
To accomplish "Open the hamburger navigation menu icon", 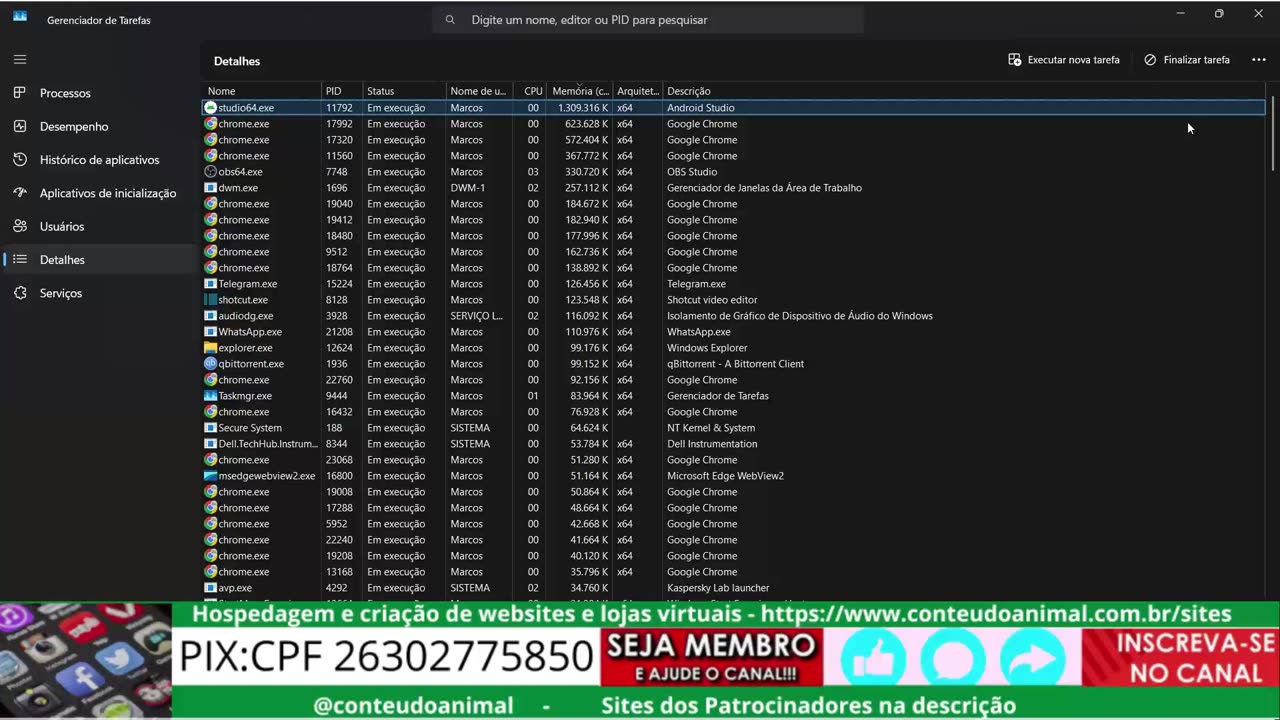I will [x=20, y=59].
